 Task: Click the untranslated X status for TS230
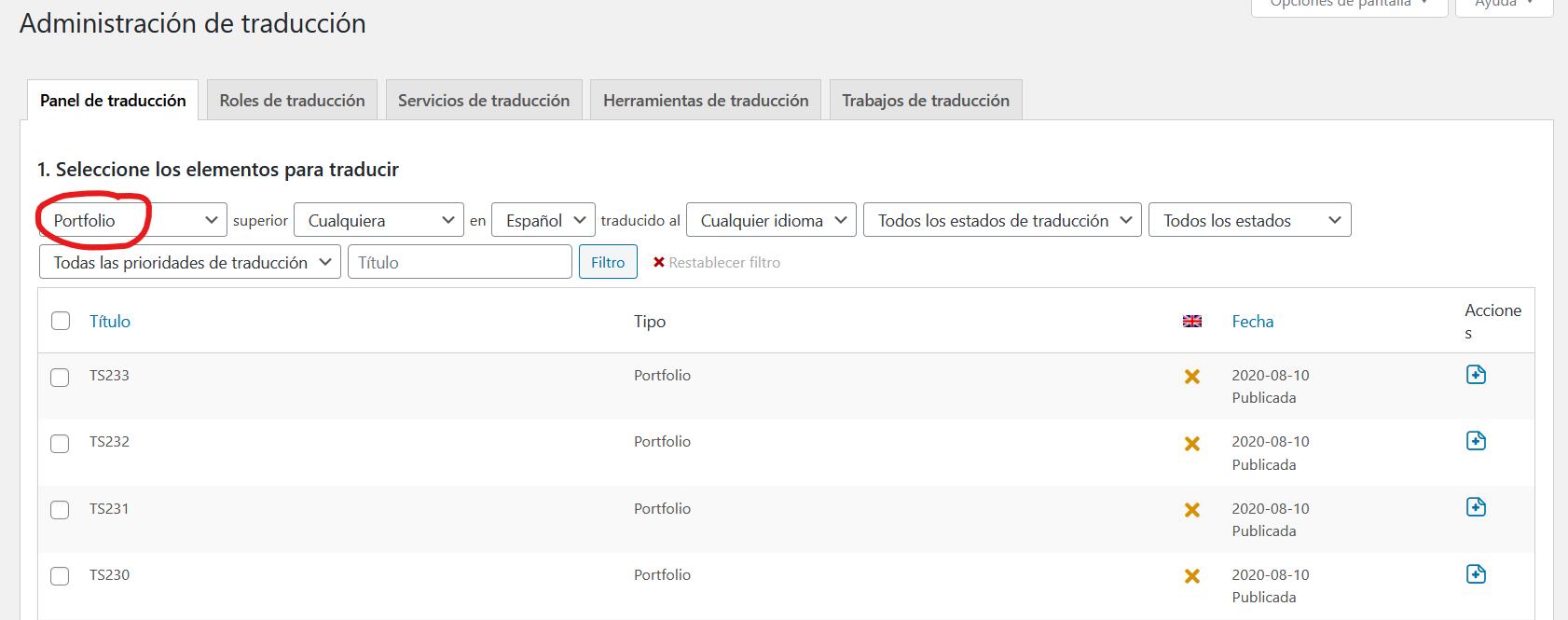coord(1191,576)
